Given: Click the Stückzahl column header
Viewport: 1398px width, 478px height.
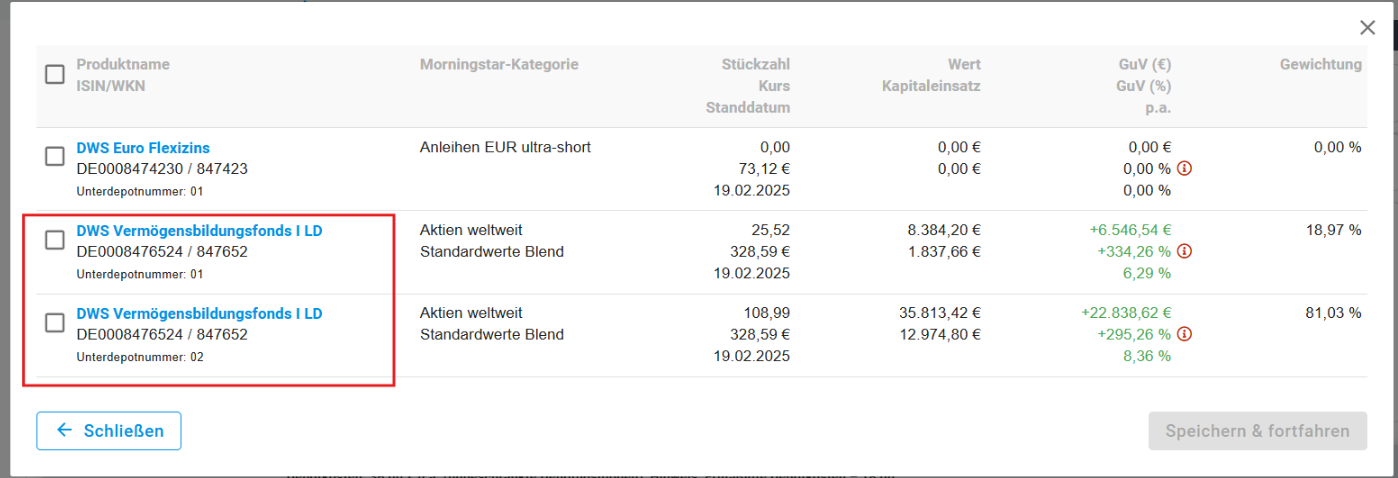Looking at the screenshot, I should (756, 65).
